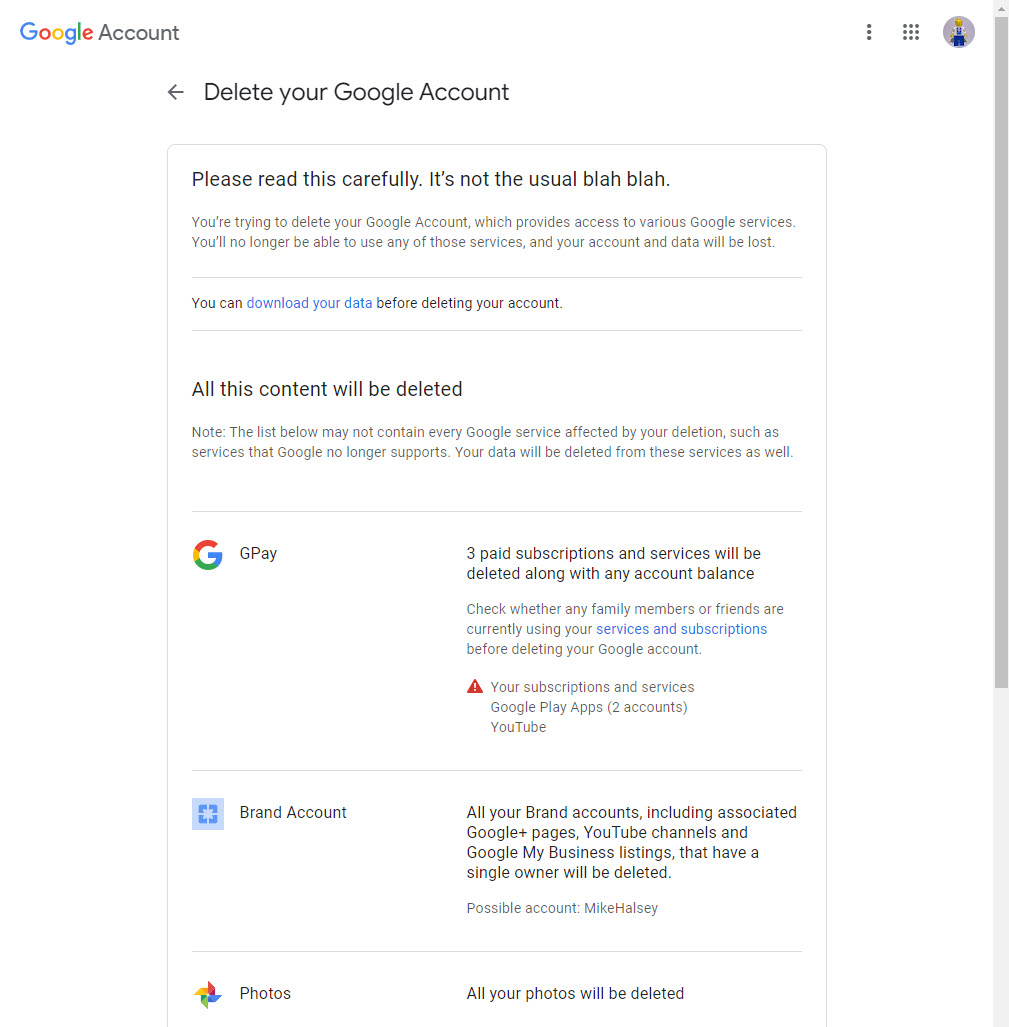Click the YouTube subscription entry
The height and width of the screenshot is (1027, 1009).
click(518, 727)
